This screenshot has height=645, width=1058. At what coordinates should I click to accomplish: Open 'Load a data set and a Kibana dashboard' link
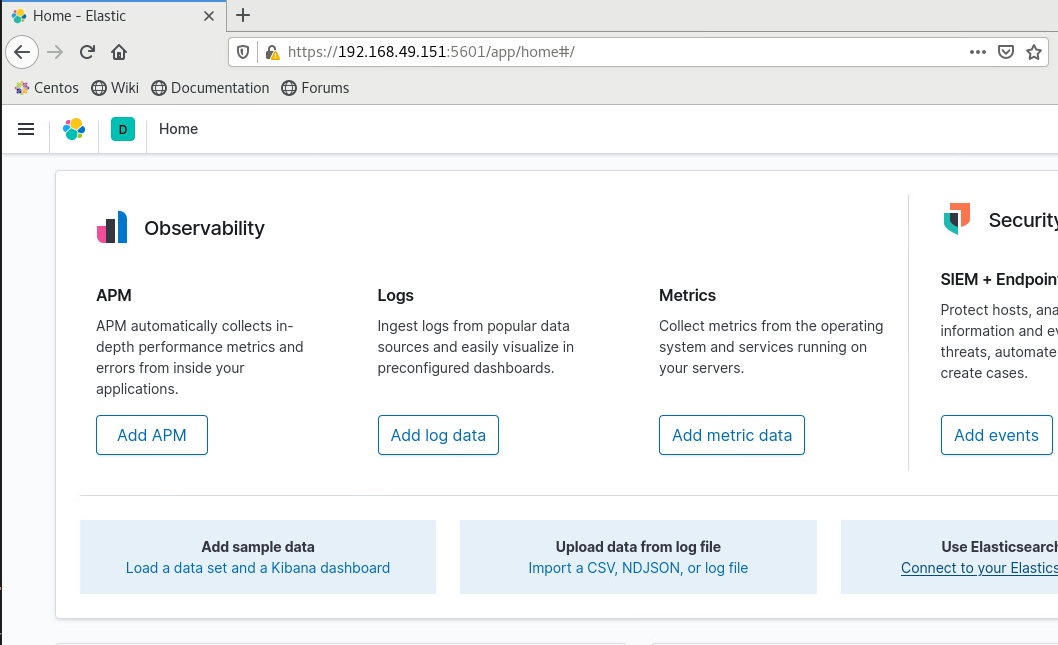click(x=258, y=568)
